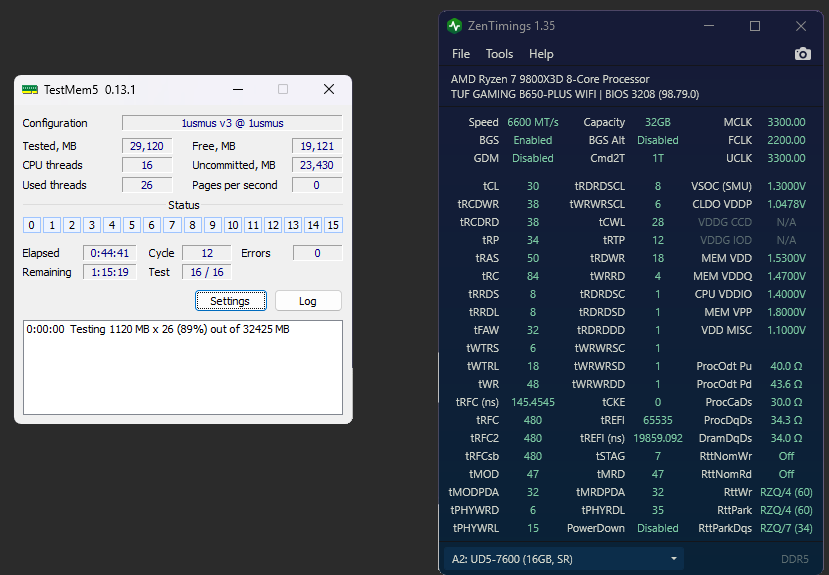Click the RttParkDqs value RZQ/7 (34)
829x575 pixels.
[x=786, y=528]
